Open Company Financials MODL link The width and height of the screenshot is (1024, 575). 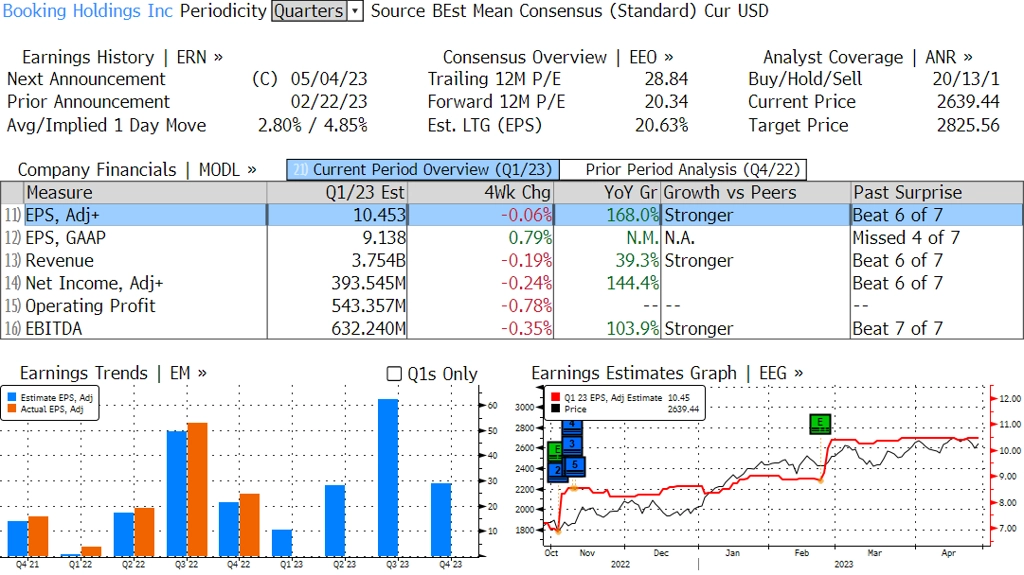click(137, 170)
